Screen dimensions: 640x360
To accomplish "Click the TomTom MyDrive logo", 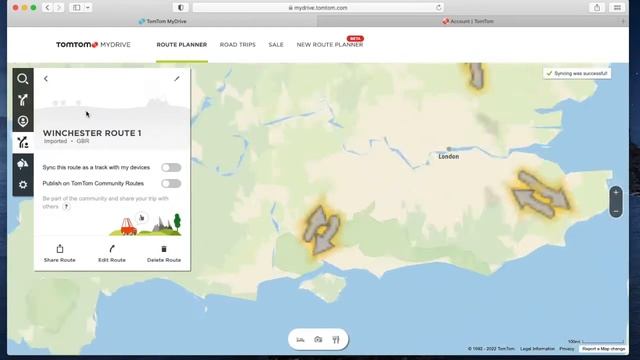I will pos(93,44).
